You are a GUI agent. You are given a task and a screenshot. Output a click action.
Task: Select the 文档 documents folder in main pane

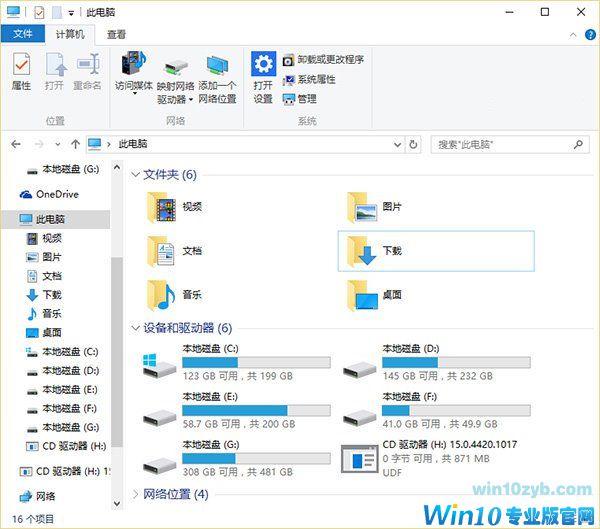175,251
